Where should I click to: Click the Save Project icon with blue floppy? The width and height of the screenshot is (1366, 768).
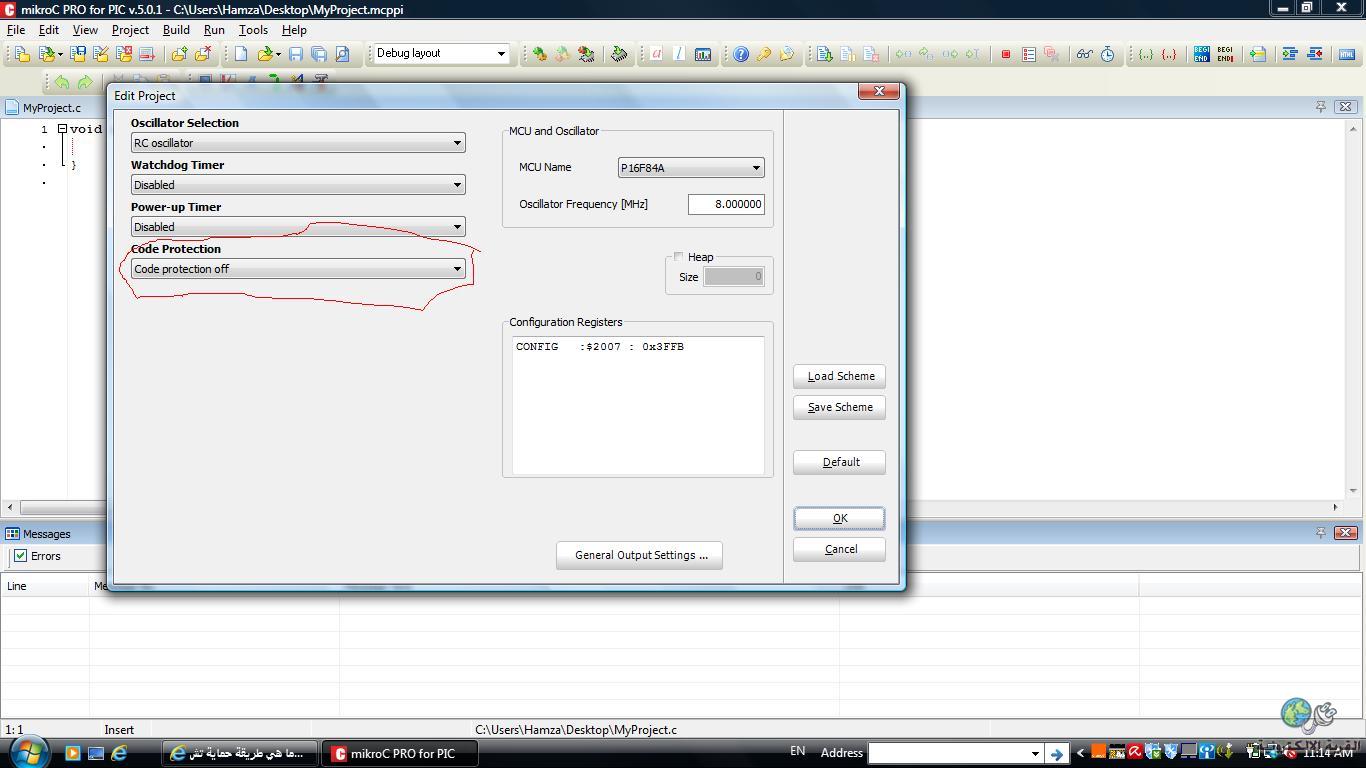point(77,54)
